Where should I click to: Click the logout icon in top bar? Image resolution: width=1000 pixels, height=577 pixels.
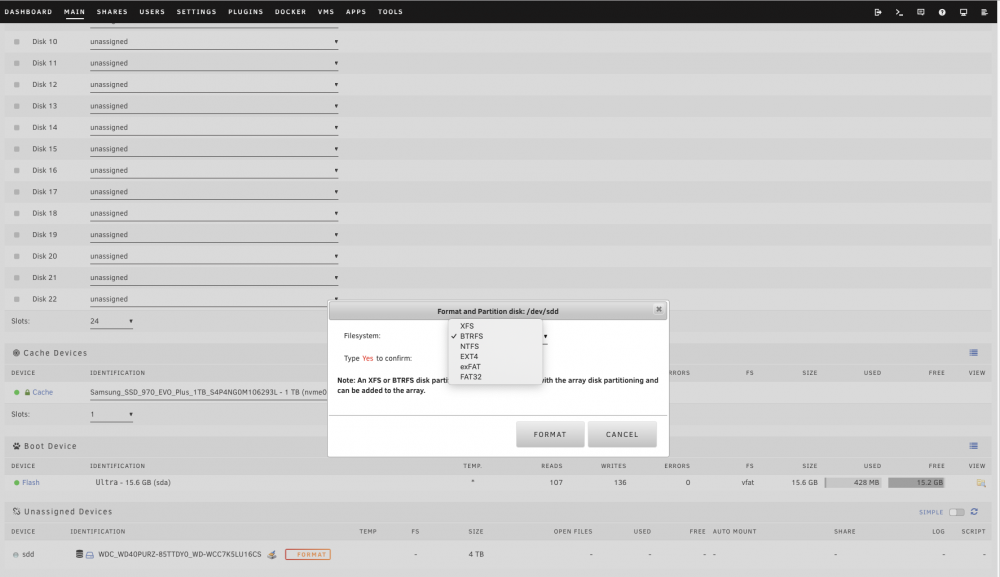click(x=878, y=12)
